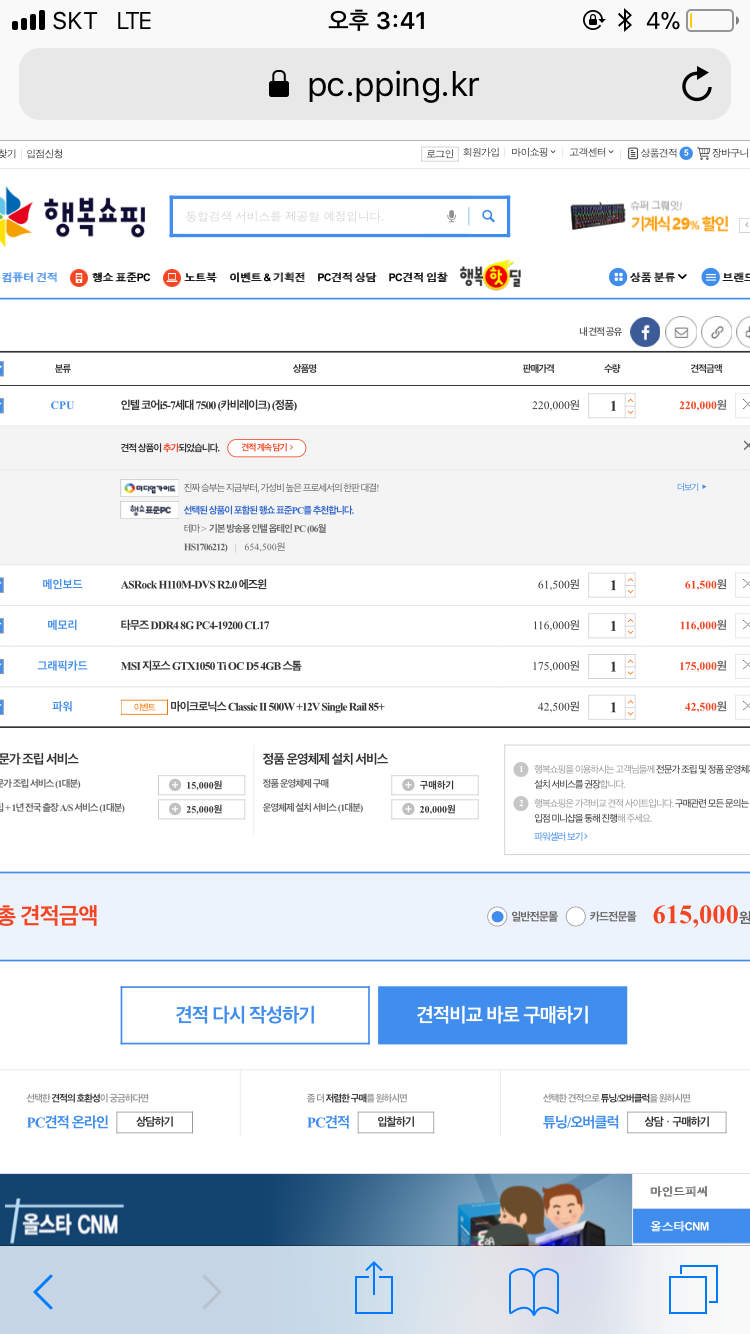Open 컴퓨터 견적 menu
This screenshot has width=750, height=1334.
pos(29,277)
